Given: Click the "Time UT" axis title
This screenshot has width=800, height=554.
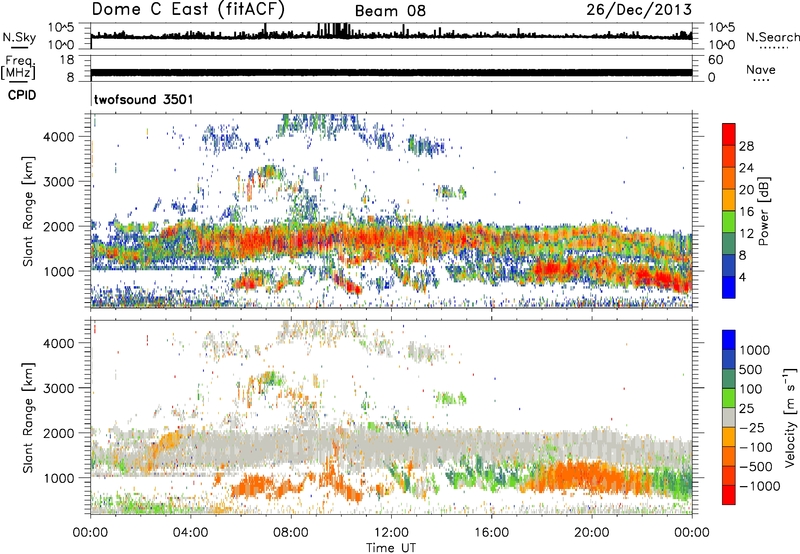Looking at the screenshot, I should click(x=391, y=547).
